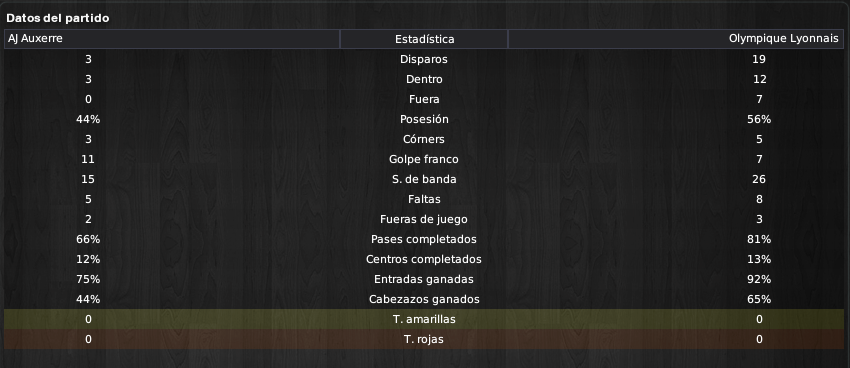Image resolution: width=850 pixels, height=368 pixels.
Task: Select the Córners statistic row
Action: (424, 139)
